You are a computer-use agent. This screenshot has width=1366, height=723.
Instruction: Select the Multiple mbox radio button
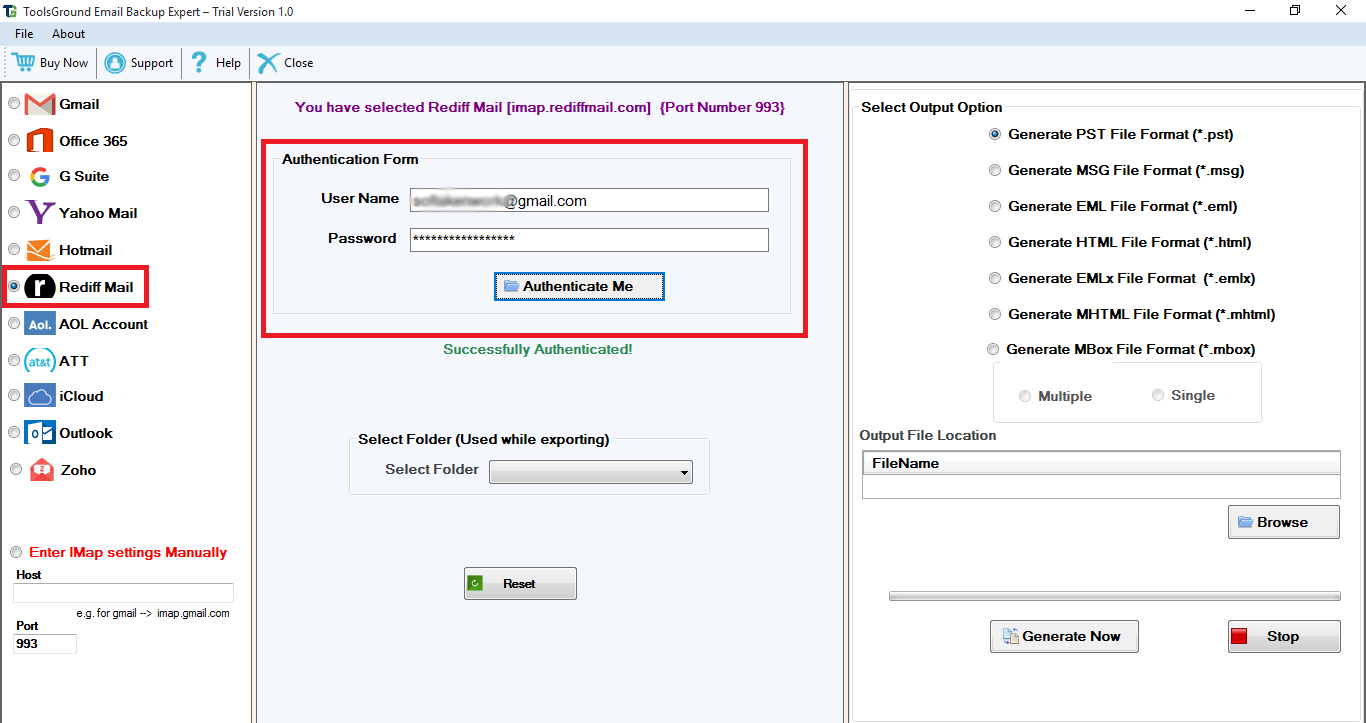[1025, 396]
